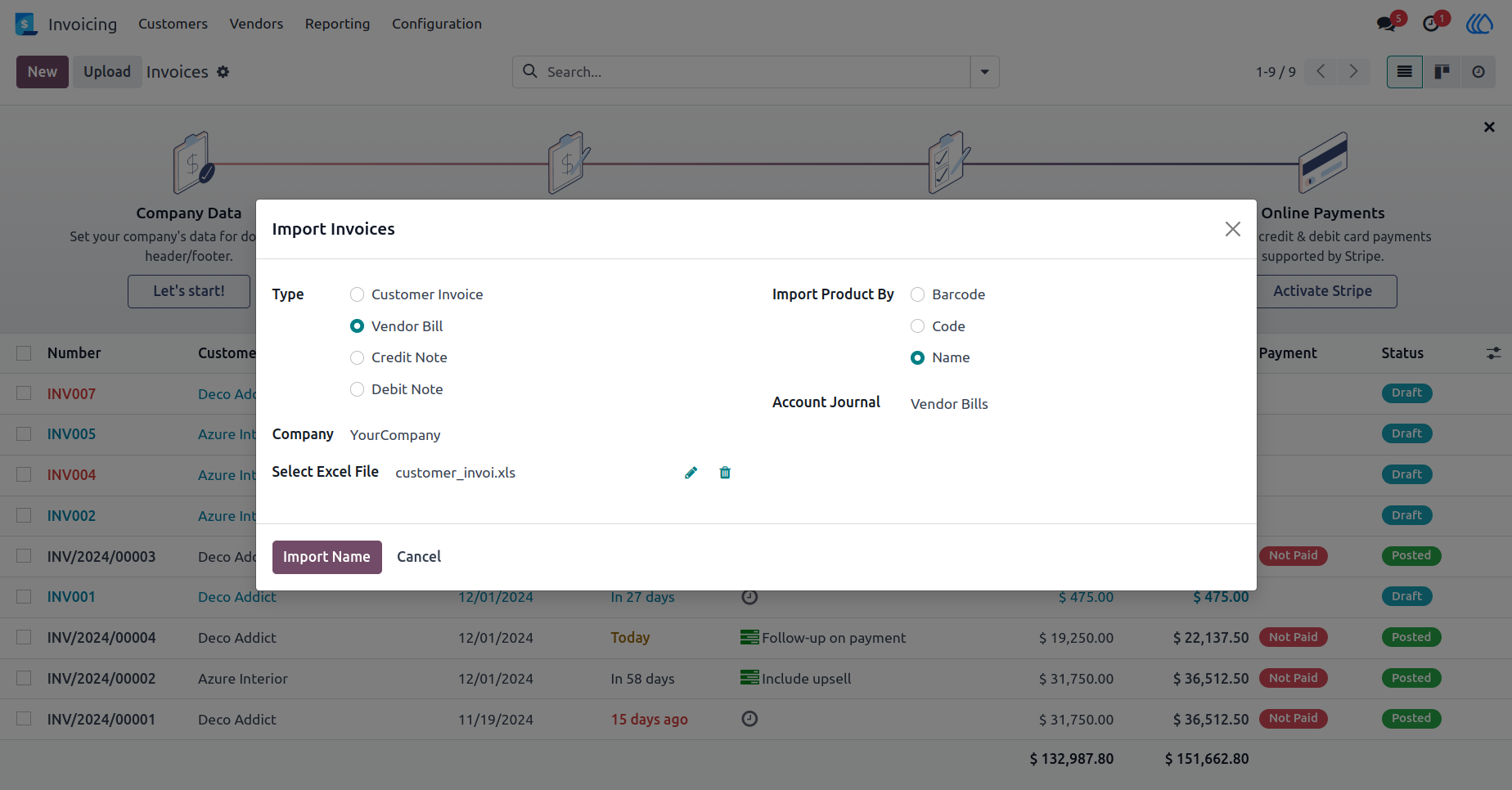Tick the select-all checkbox in the table header
The image size is (1512, 790).
(24, 353)
